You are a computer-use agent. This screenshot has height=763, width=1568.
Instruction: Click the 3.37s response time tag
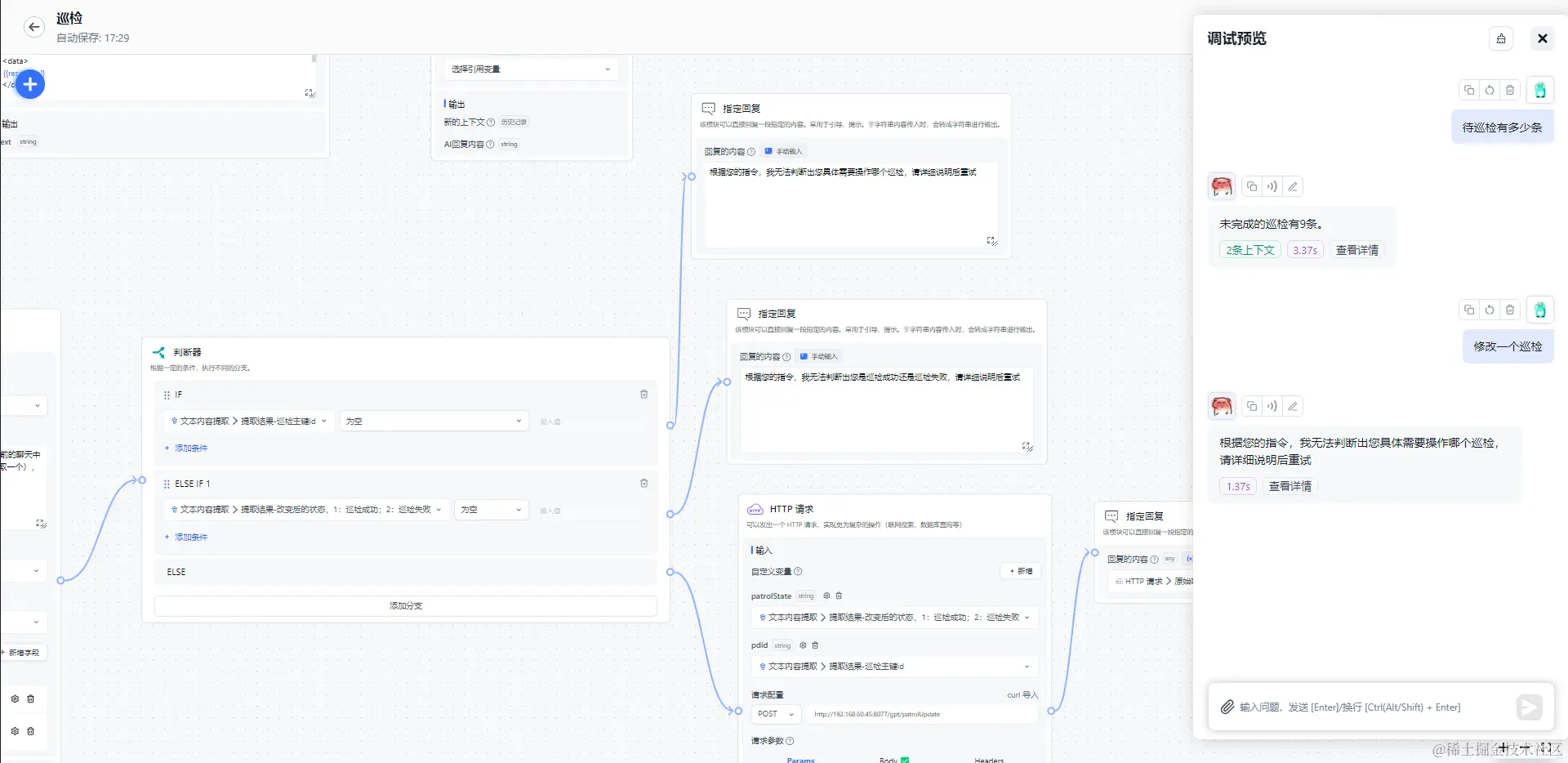tap(1305, 251)
